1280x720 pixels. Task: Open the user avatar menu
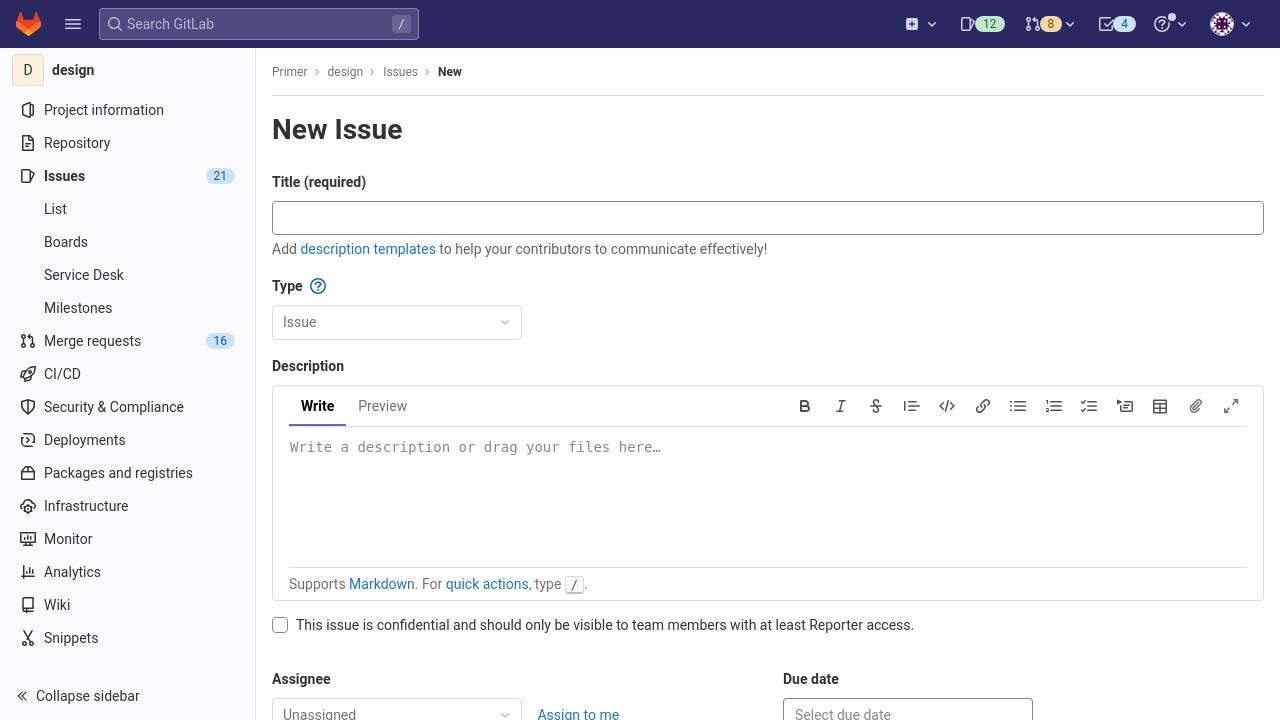[x=1230, y=24]
